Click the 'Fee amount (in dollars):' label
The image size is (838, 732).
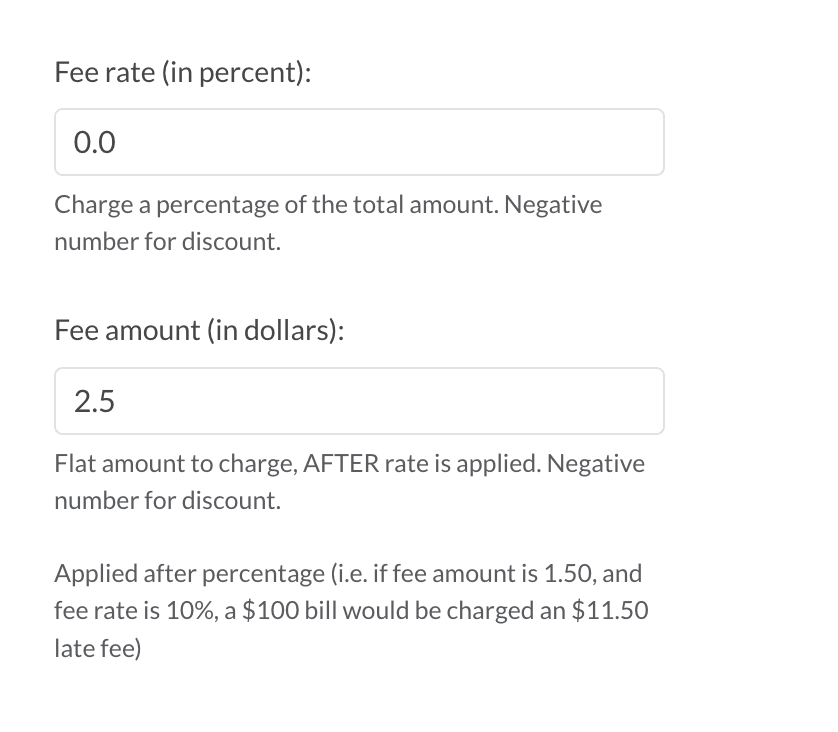point(199,332)
